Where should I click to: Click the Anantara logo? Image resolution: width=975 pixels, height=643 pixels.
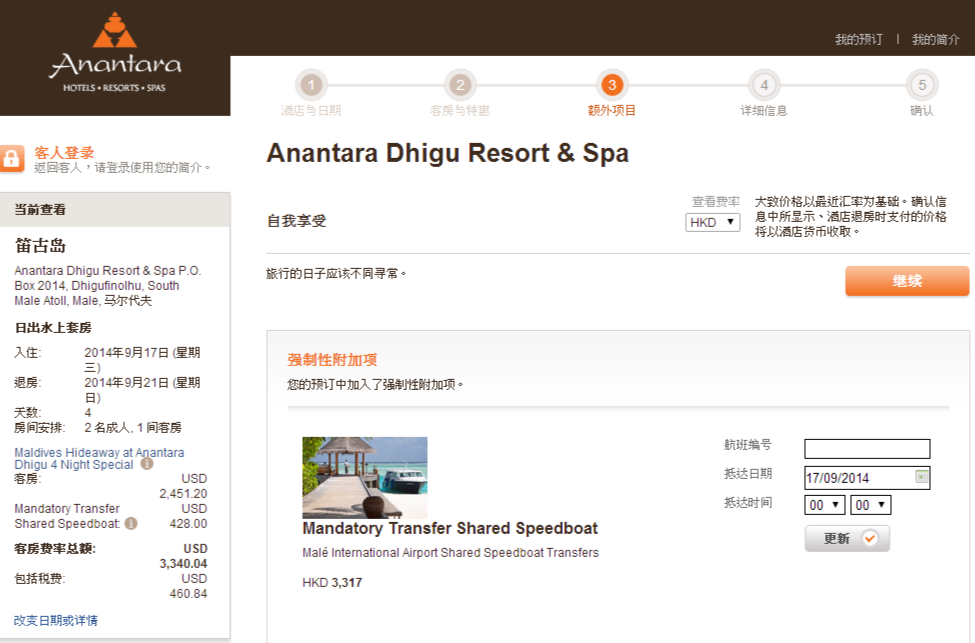[115, 54]
